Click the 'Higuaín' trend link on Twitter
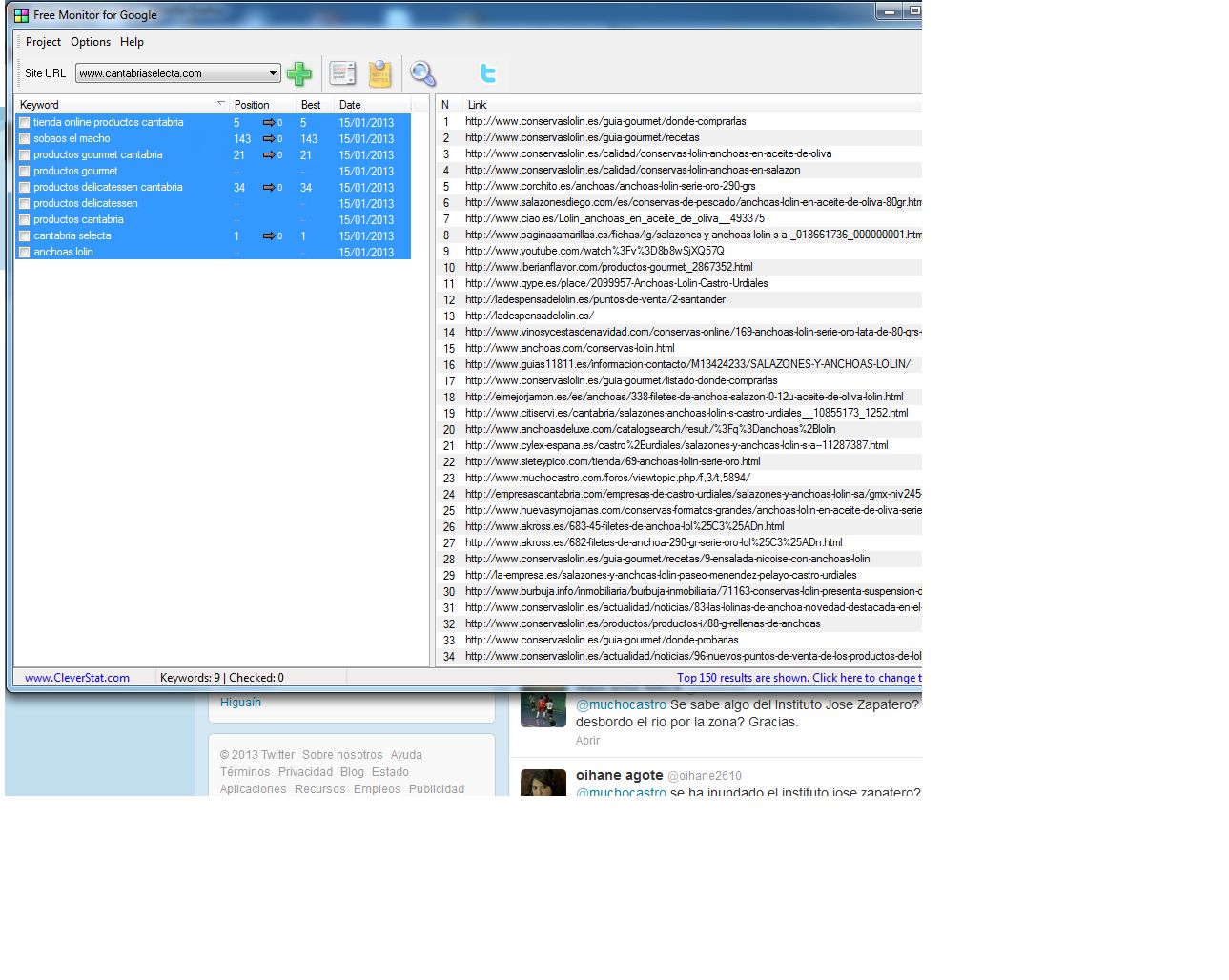Screen dimensions: 1229x980 coord(240,703)
